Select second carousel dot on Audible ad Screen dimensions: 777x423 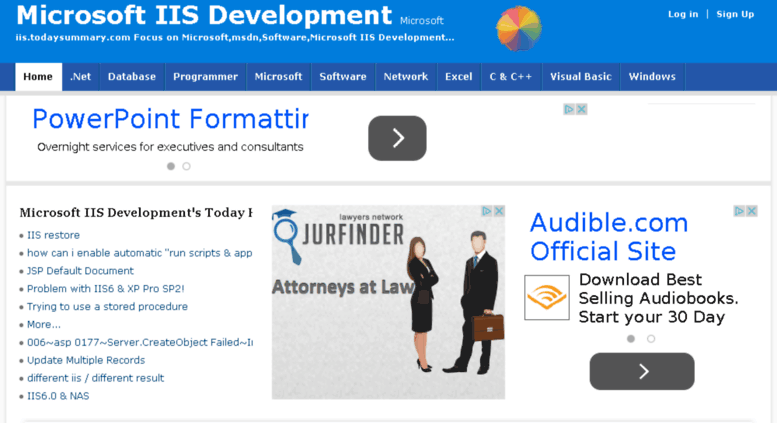pyautogui.click(x=651, y=339)
